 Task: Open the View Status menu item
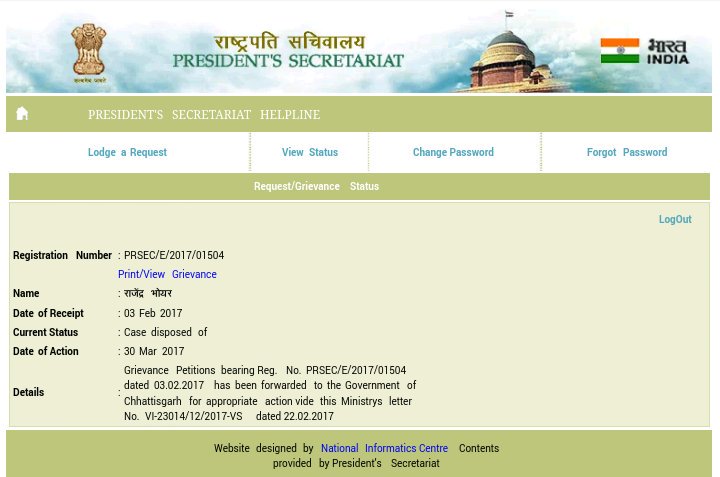click(309, 152)
